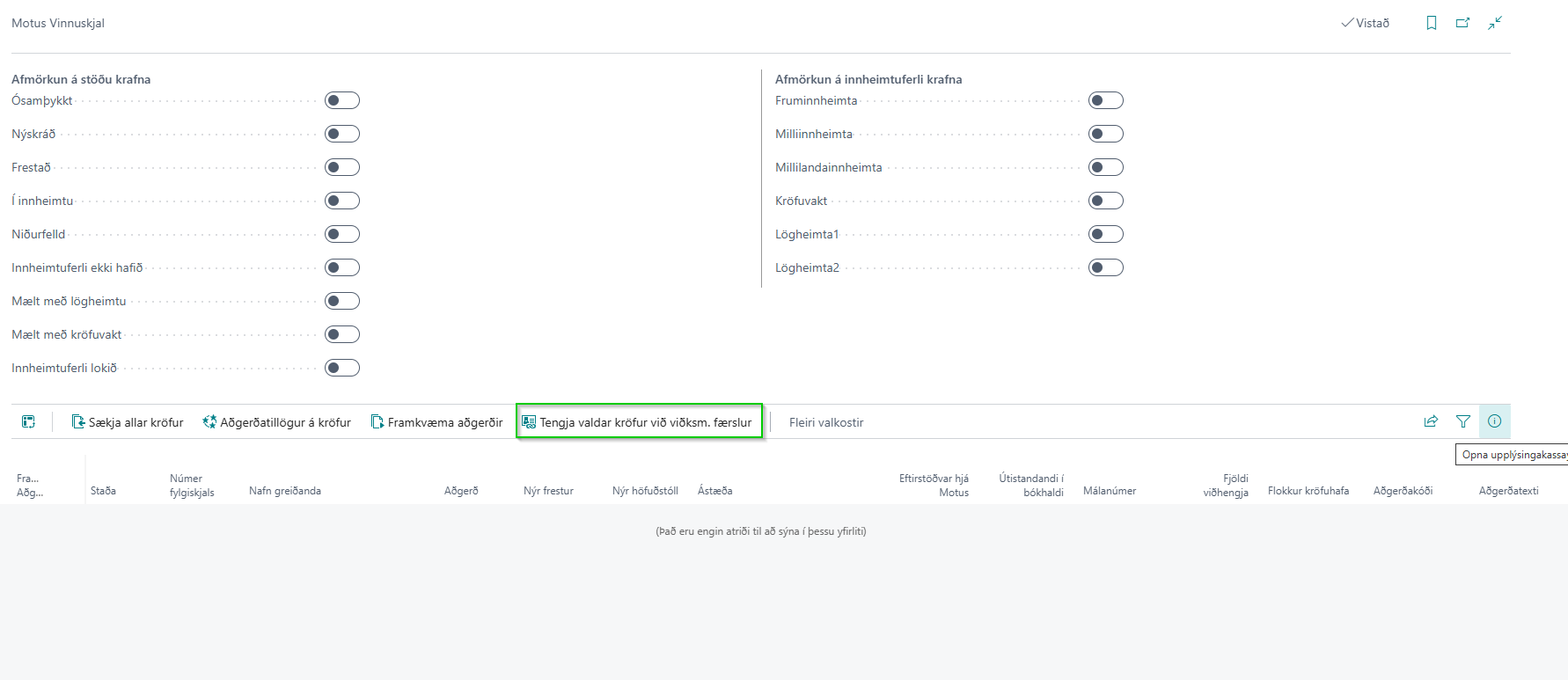The width and height of the screenshot is (1568, 680).
Task: Toggle the Ósamþykkt switch
Action: pyautogui.click(x=341, y=100)
